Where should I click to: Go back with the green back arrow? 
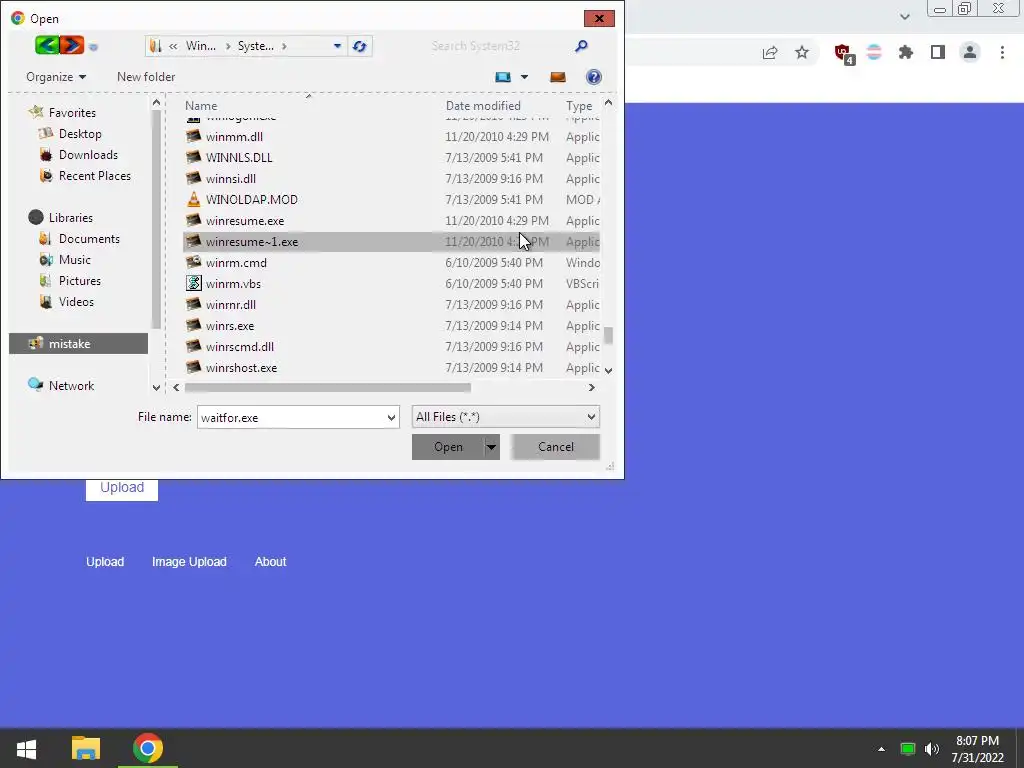(x=46, y=45)
